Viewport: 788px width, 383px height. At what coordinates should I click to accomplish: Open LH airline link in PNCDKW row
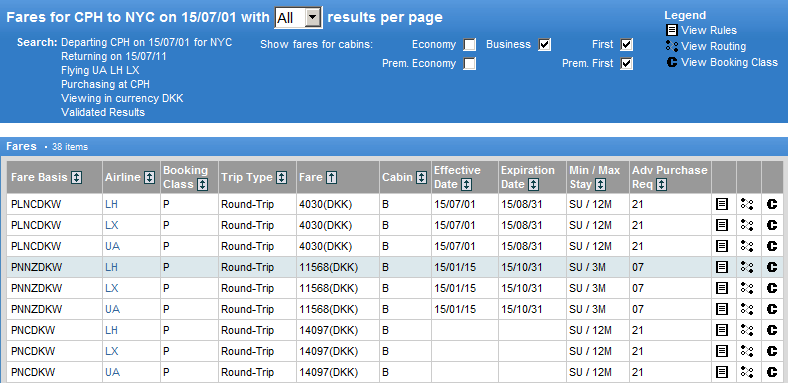tap(112, 330)
